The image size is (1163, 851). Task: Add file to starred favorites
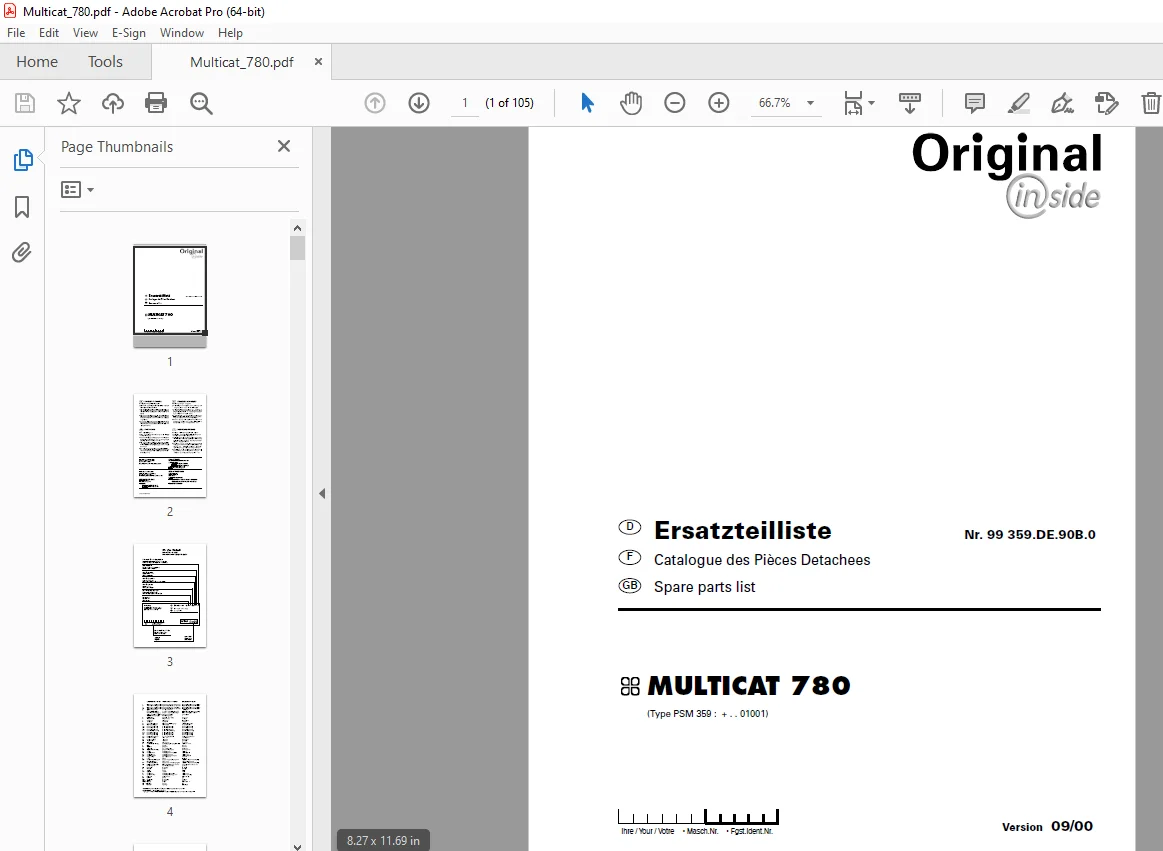[68, 102]
